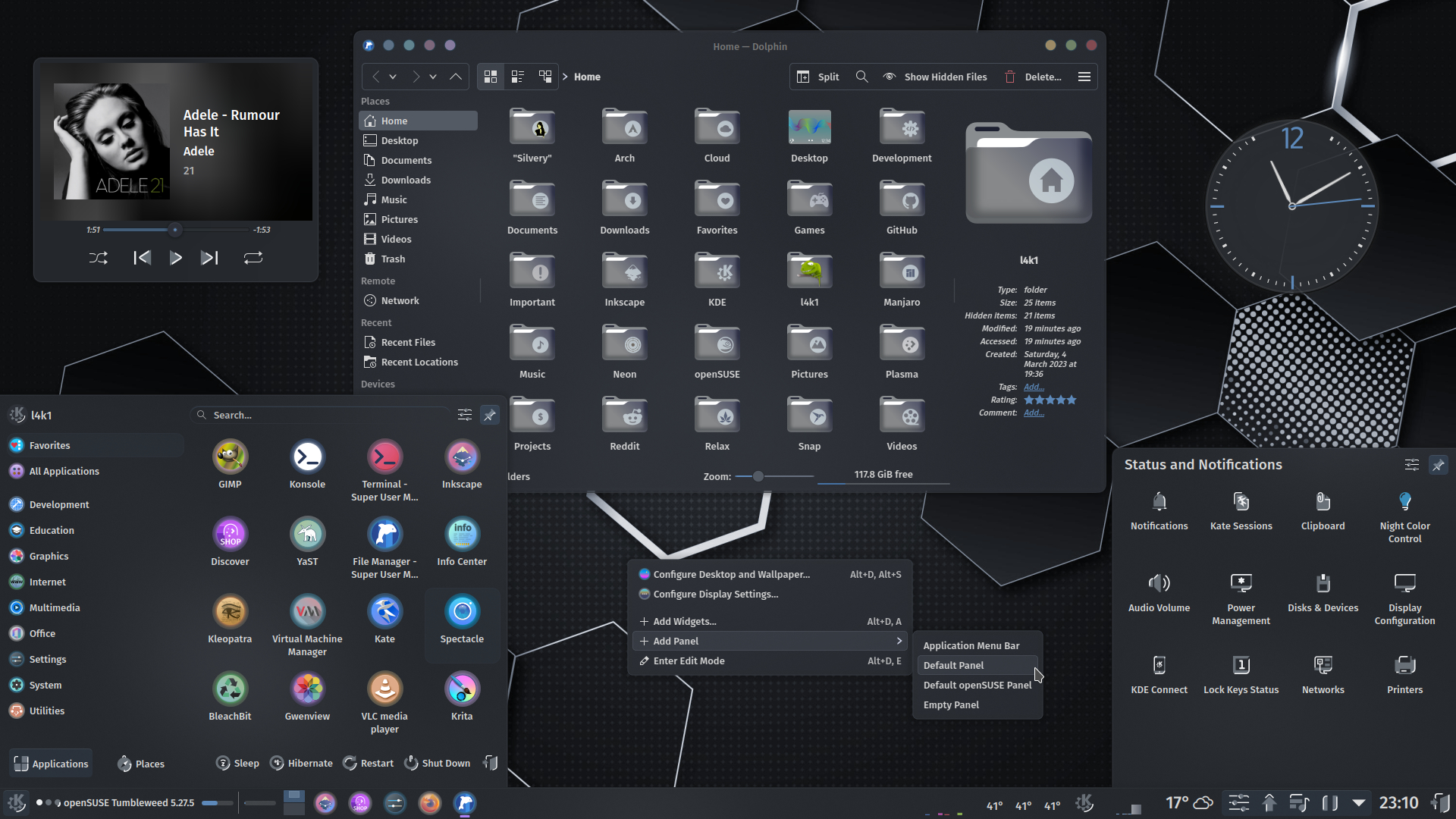Pin the Status and Notifications panel
Image resolution: width=1456 pixels, height=819 pixels.
(x=1438, y=465)
